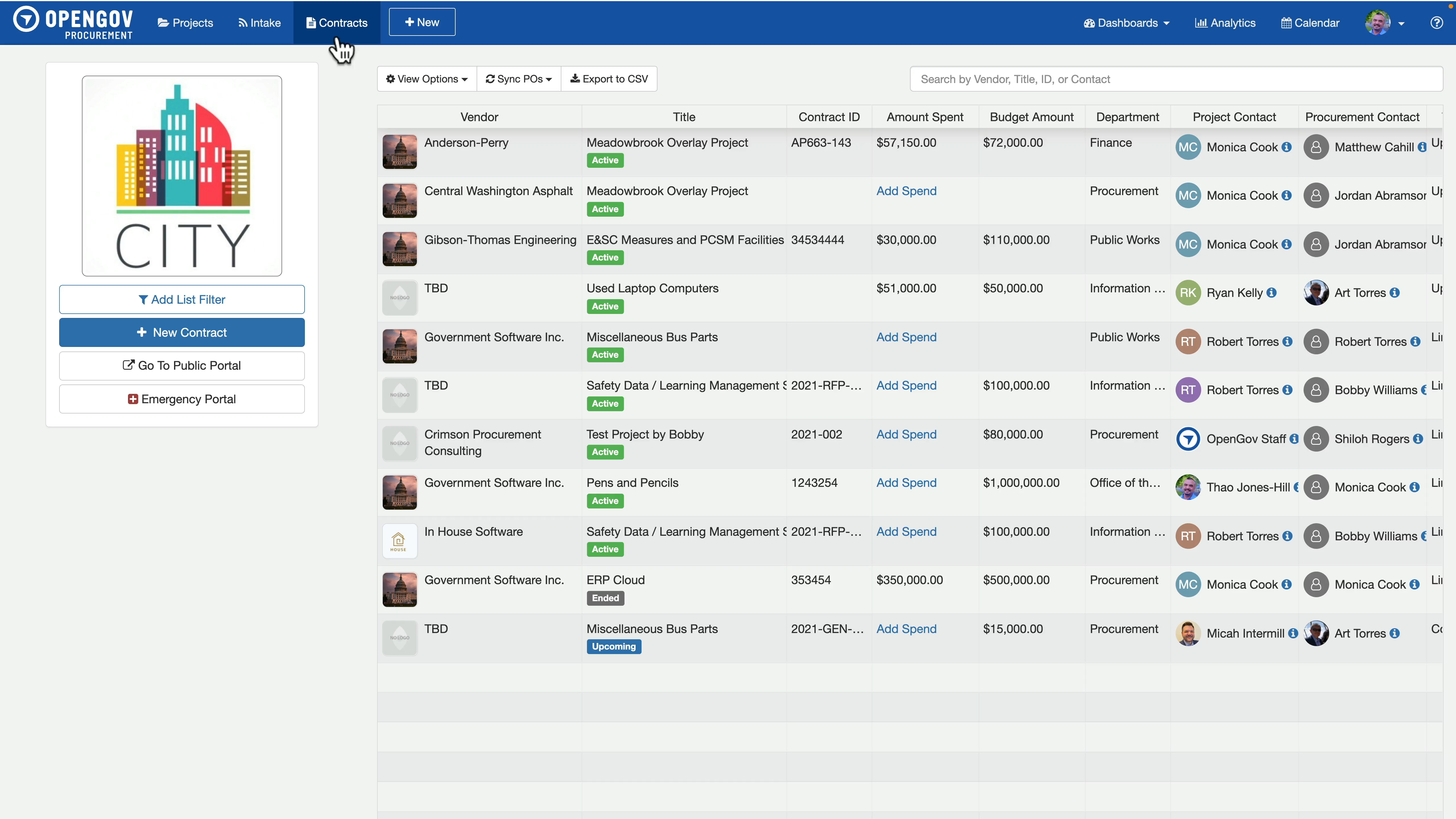The image size is (1456, 819).
Task: Click contract ID AP663-143
Action: point(821,142)
